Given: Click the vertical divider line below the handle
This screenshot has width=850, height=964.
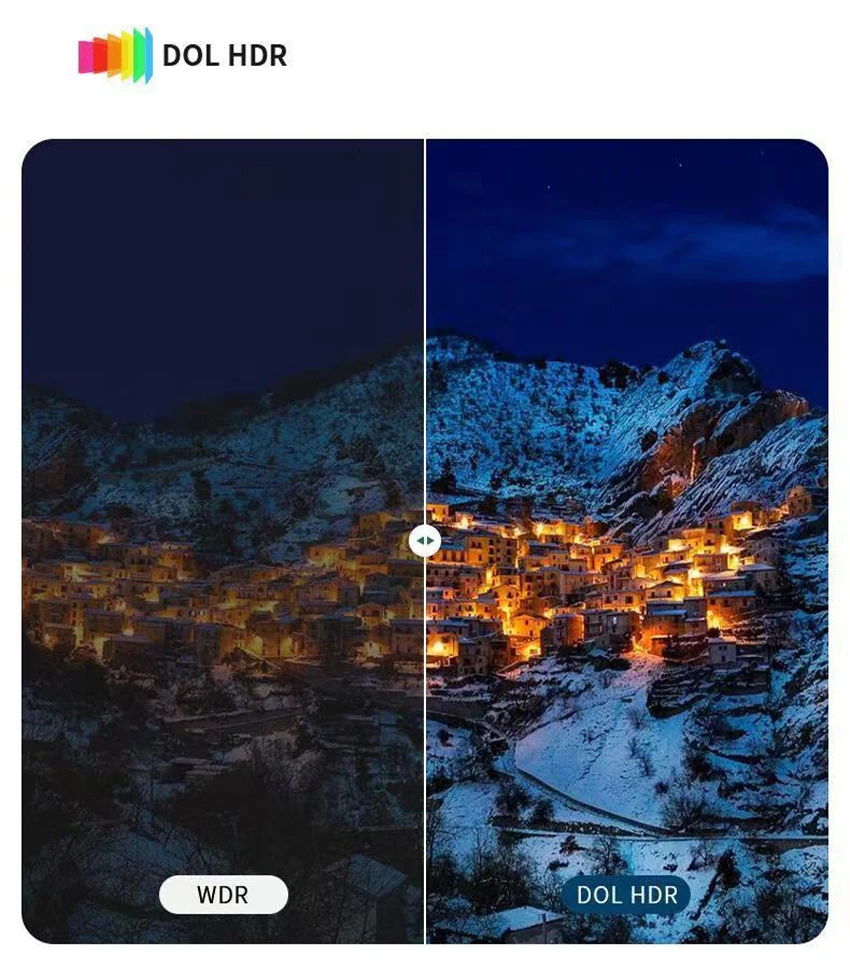Looking at the screenshot, I should point(425,750).
